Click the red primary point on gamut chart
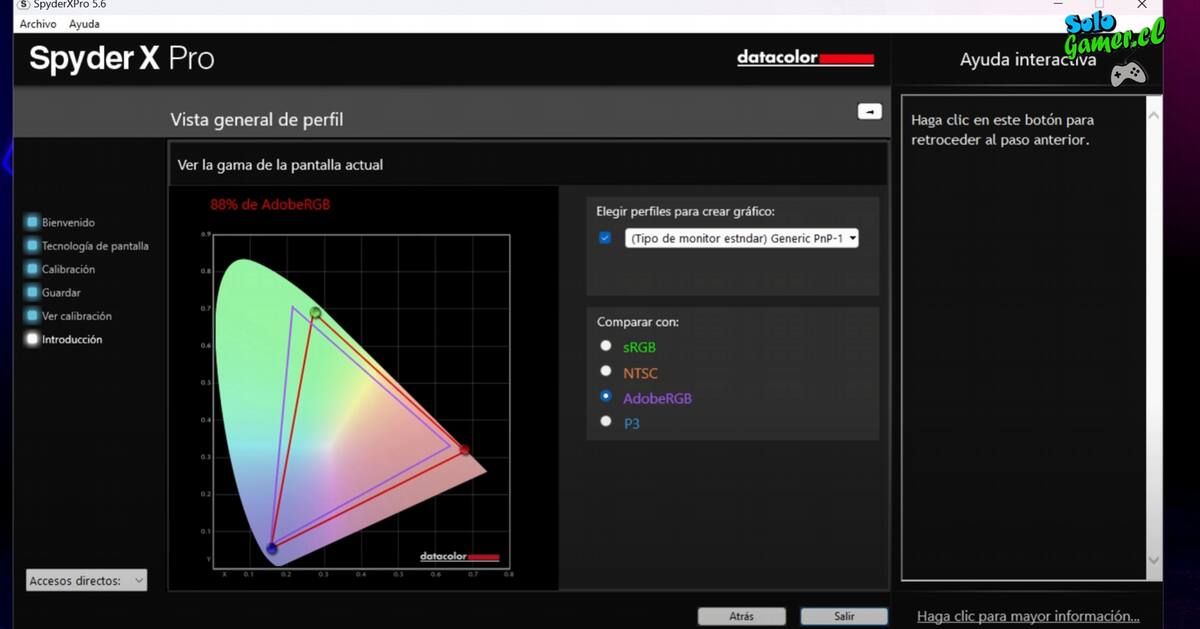Viewport: 1200px width, 629px height. (464, 450)
